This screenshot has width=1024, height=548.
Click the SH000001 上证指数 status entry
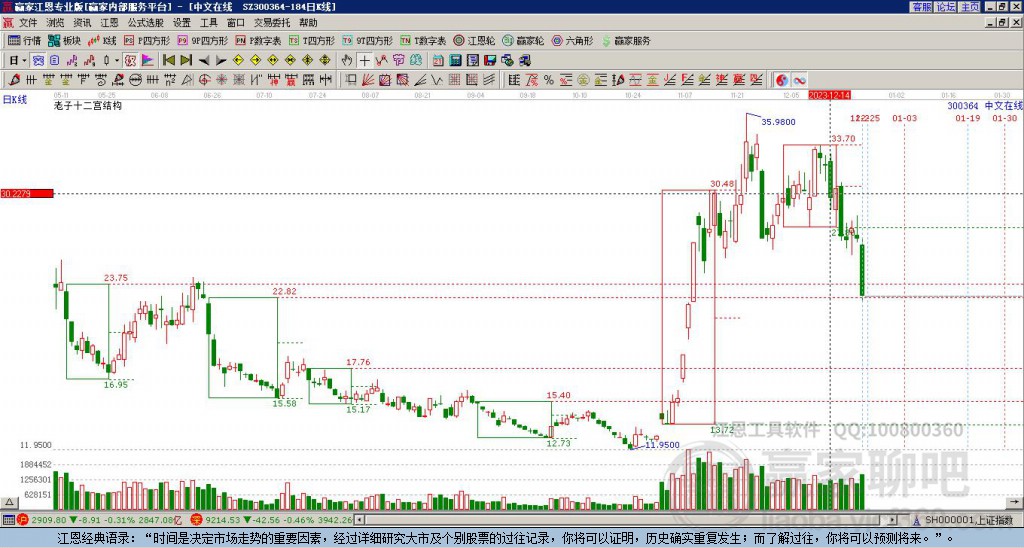pyautogui.click(x=963, y=520)
